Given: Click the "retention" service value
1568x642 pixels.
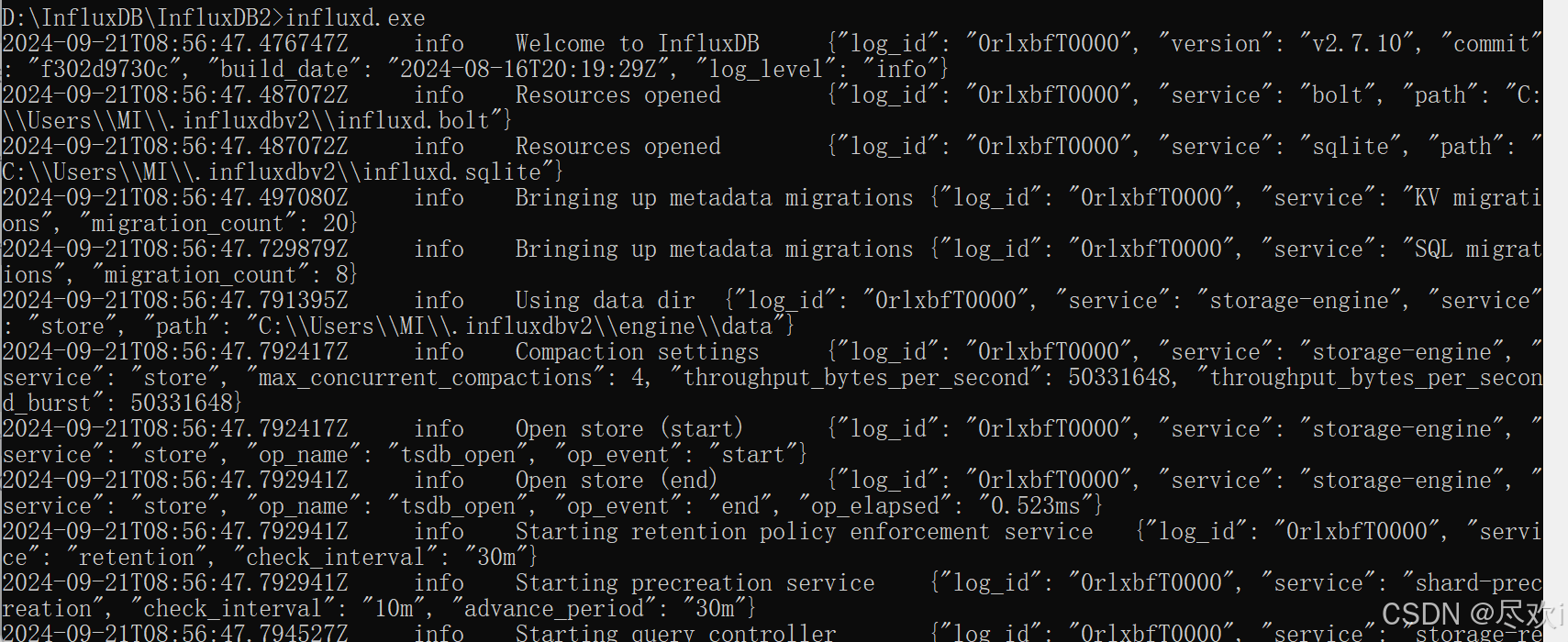Looking at the screenshot, I should 137,557.
